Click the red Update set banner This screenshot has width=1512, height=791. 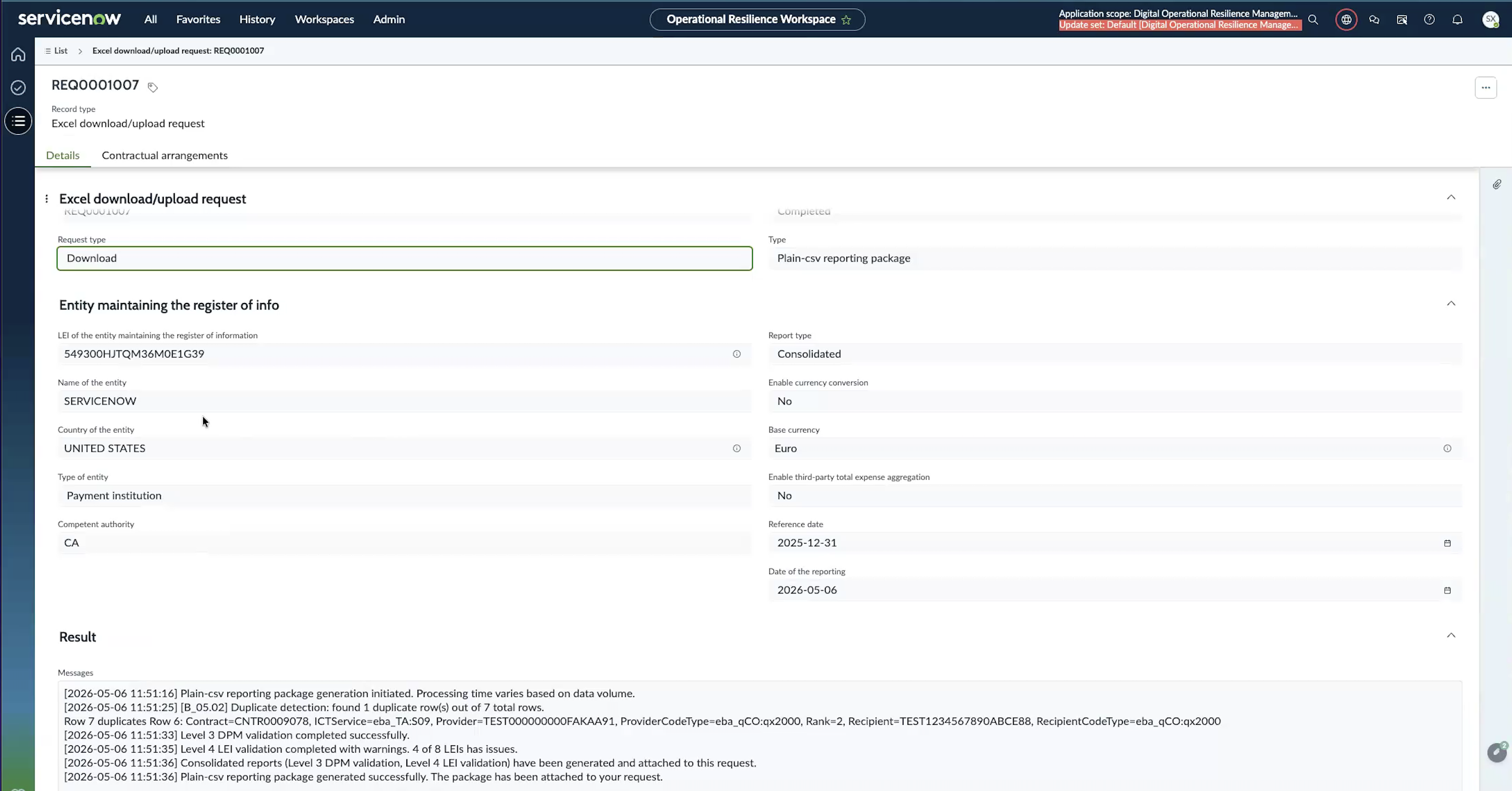1180,25
